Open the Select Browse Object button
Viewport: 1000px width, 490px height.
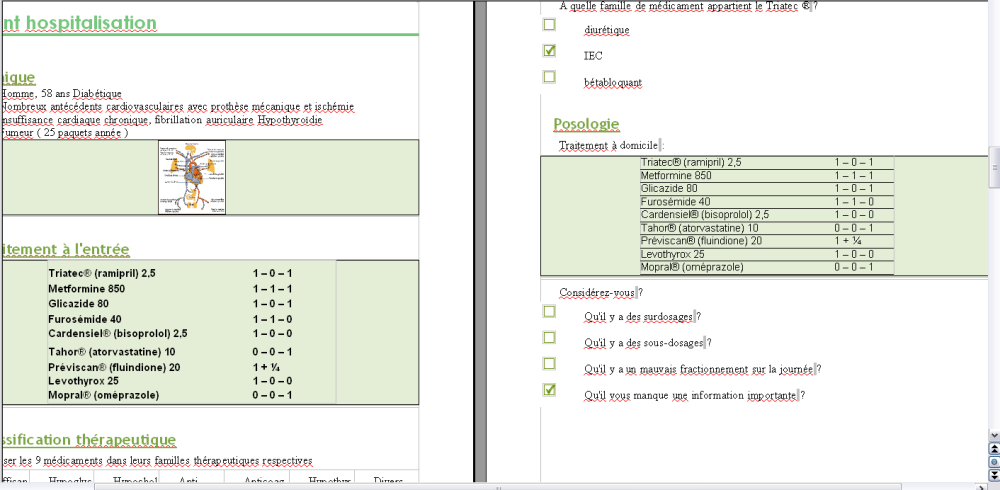point(993,461)
